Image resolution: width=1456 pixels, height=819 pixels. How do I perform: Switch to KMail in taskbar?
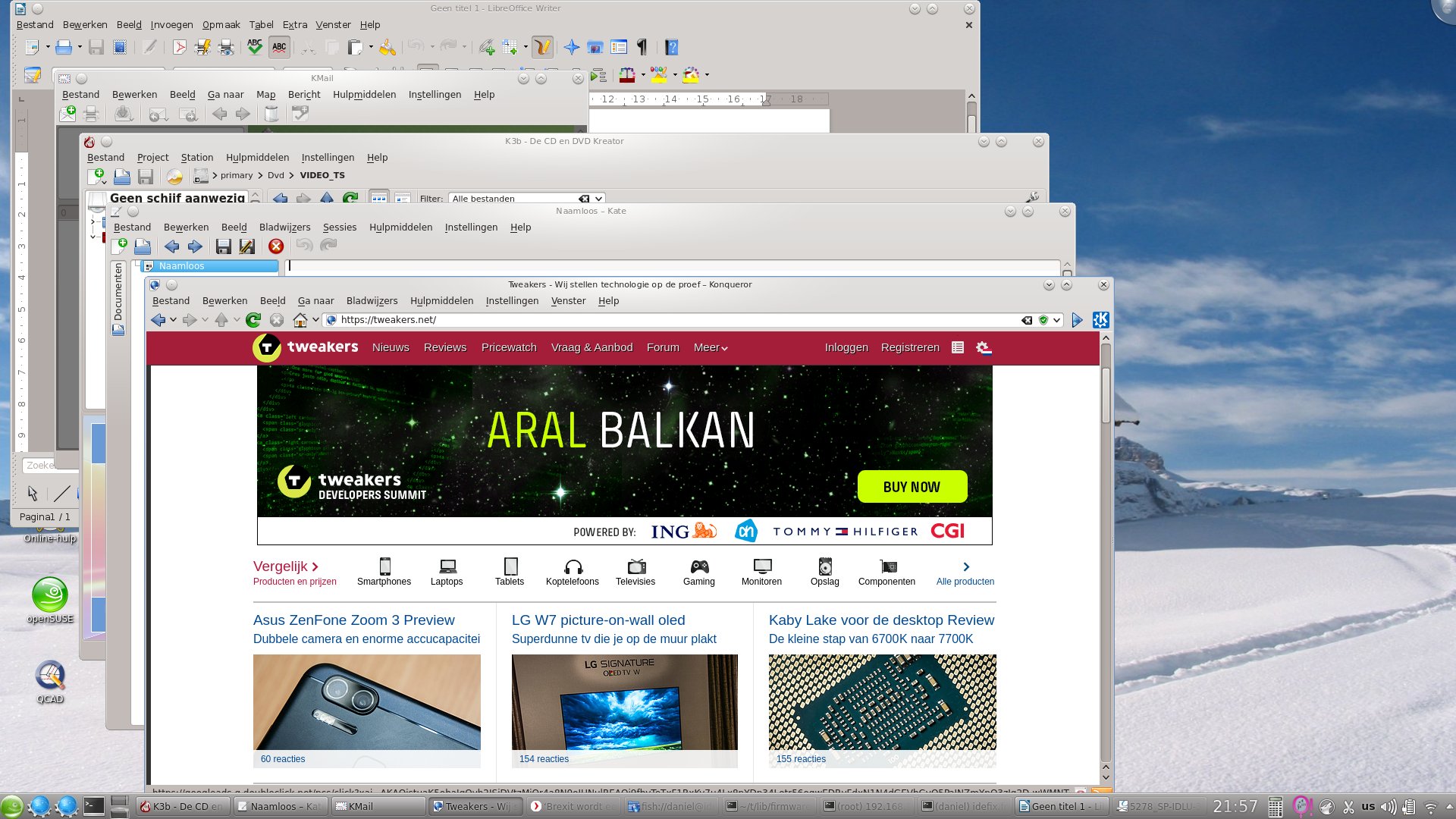(x=378, y=806)
